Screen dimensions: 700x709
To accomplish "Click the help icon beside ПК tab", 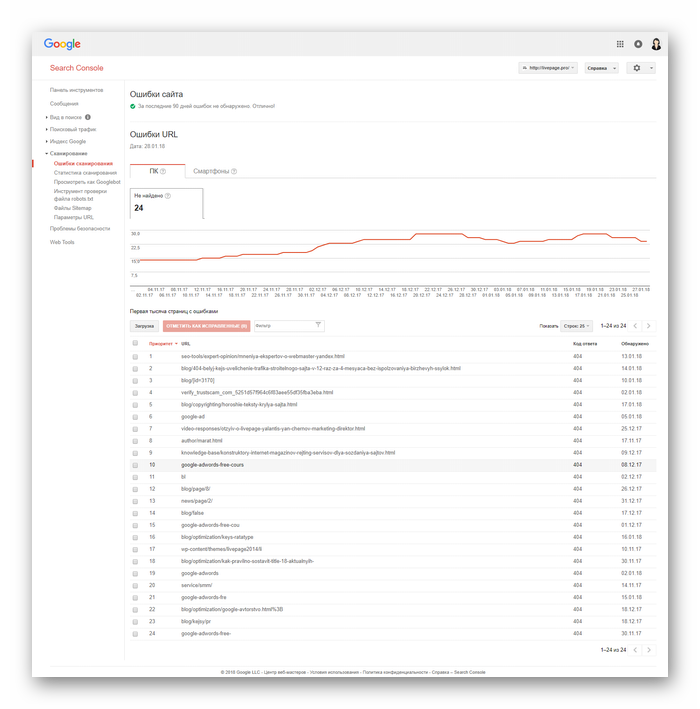I will 163,171.
